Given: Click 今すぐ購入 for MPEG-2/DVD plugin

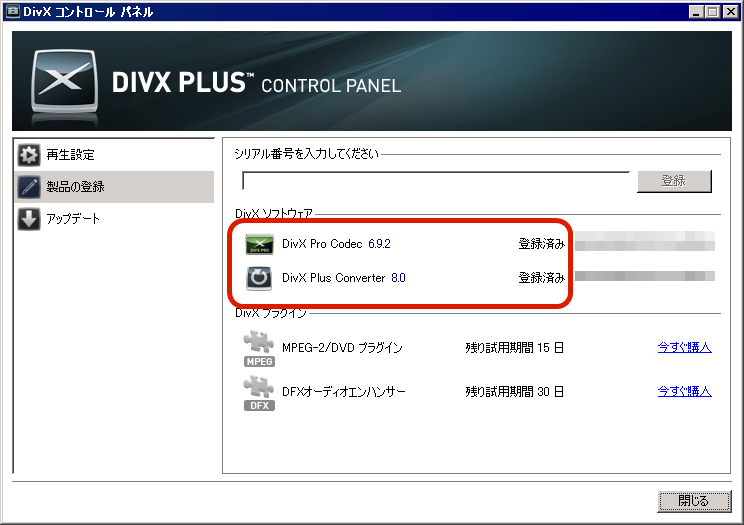Looking at the screenshot, I should point(684,347).
